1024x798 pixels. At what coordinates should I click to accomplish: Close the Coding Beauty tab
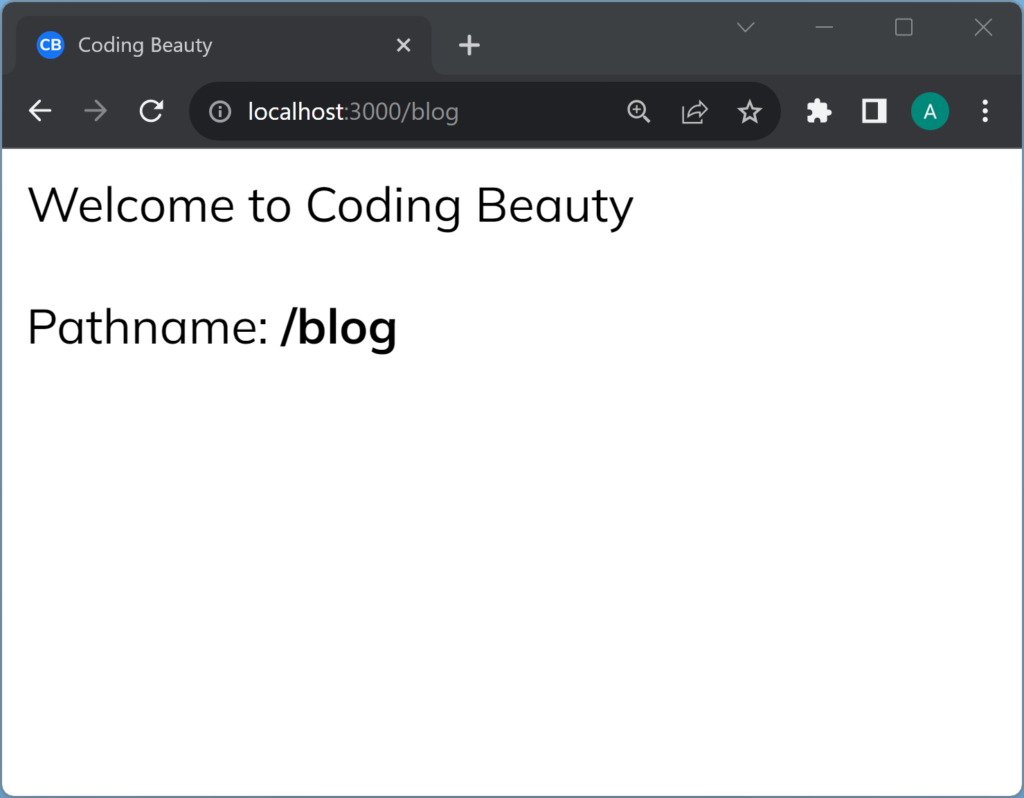[x=403, y=45]
